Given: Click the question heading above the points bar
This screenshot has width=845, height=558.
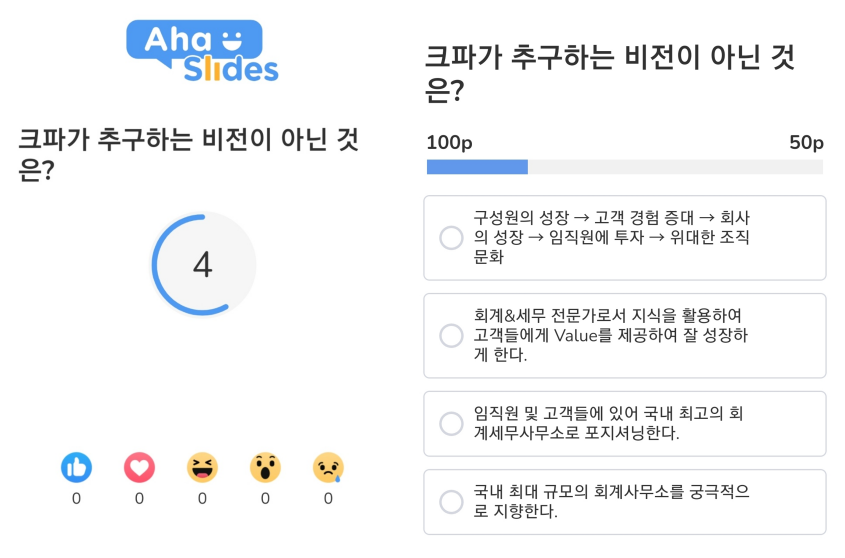Looking at the screenshot, I should 609,74.
